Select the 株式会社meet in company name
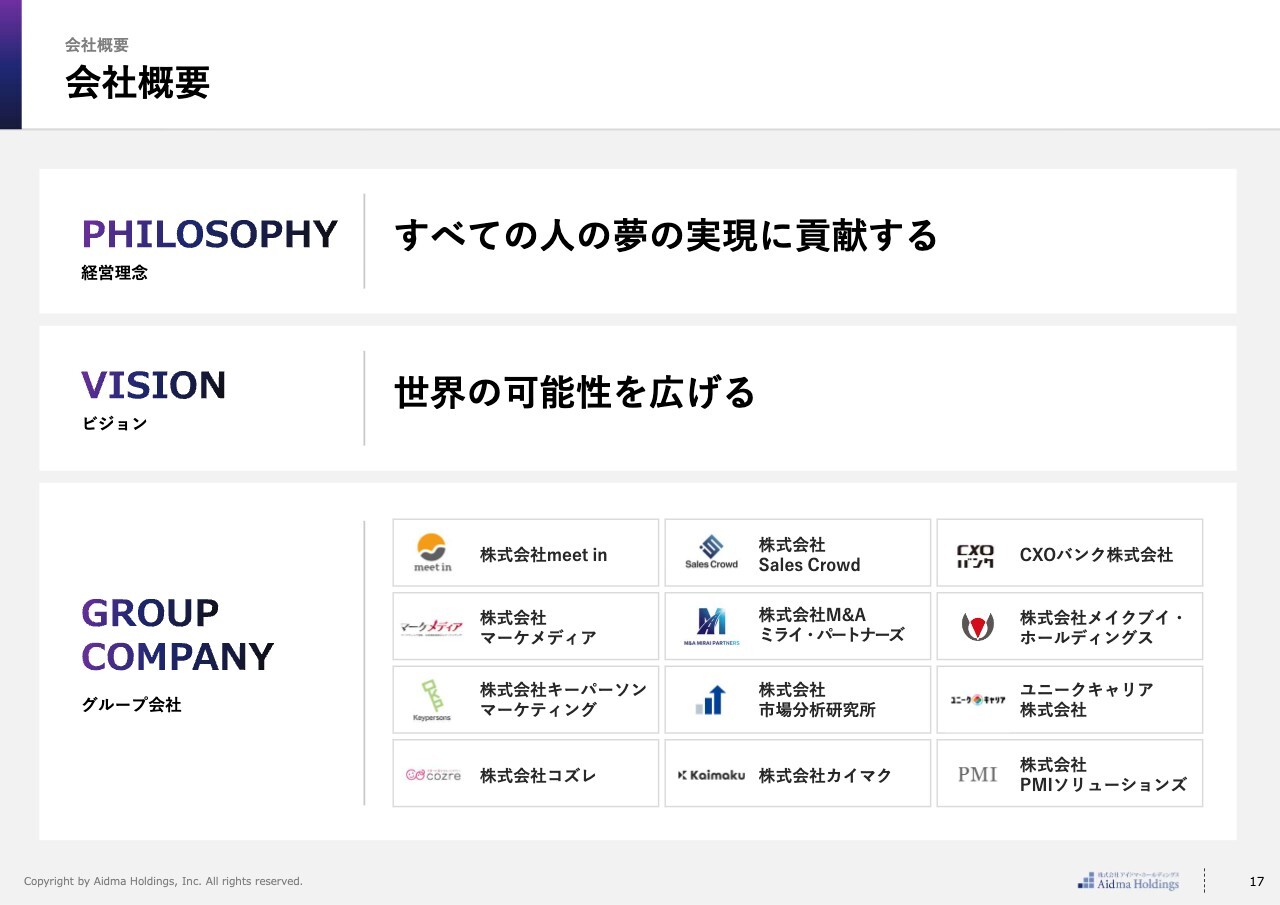 (543, 555)
